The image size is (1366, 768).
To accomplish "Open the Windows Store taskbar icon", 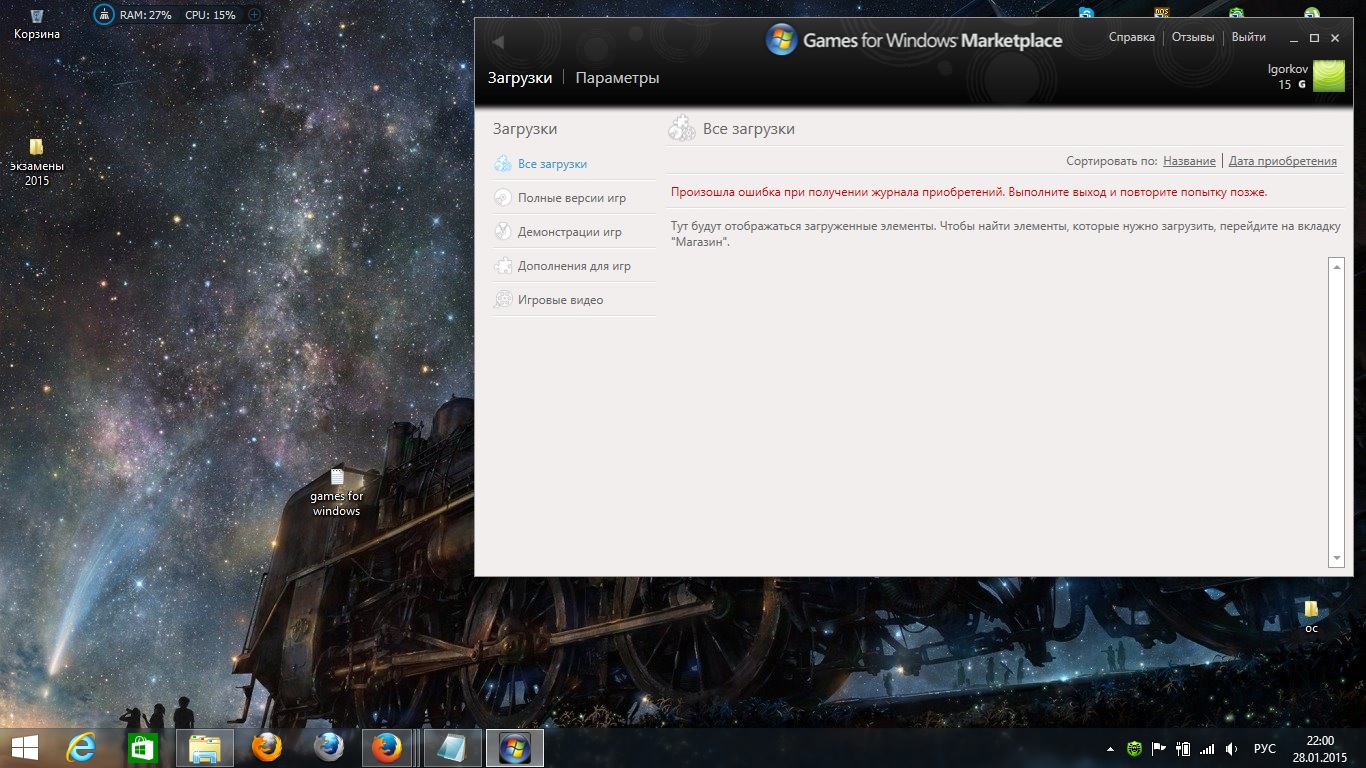I will tap(143, 748).
